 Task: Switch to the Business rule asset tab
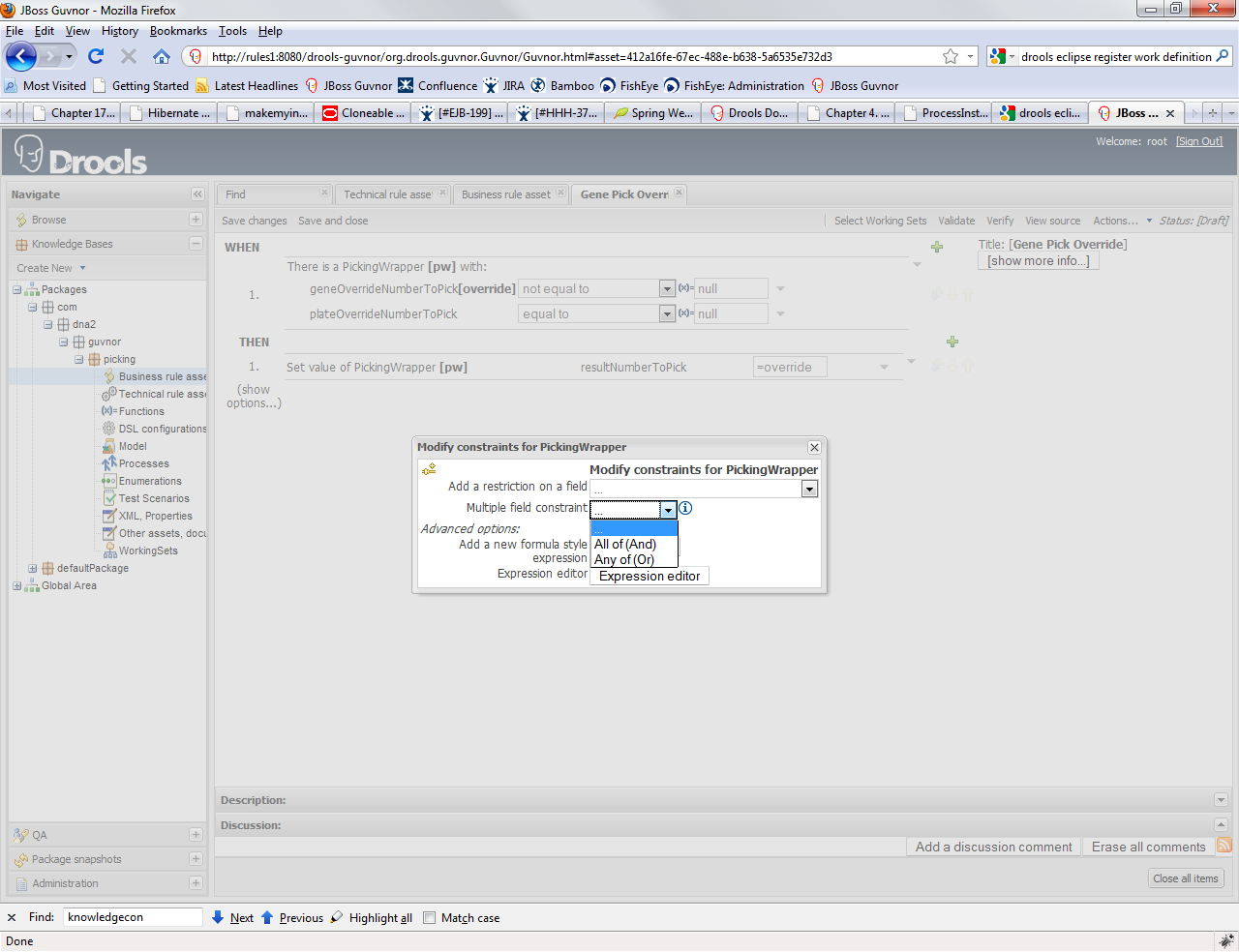(x=505, y=194)
